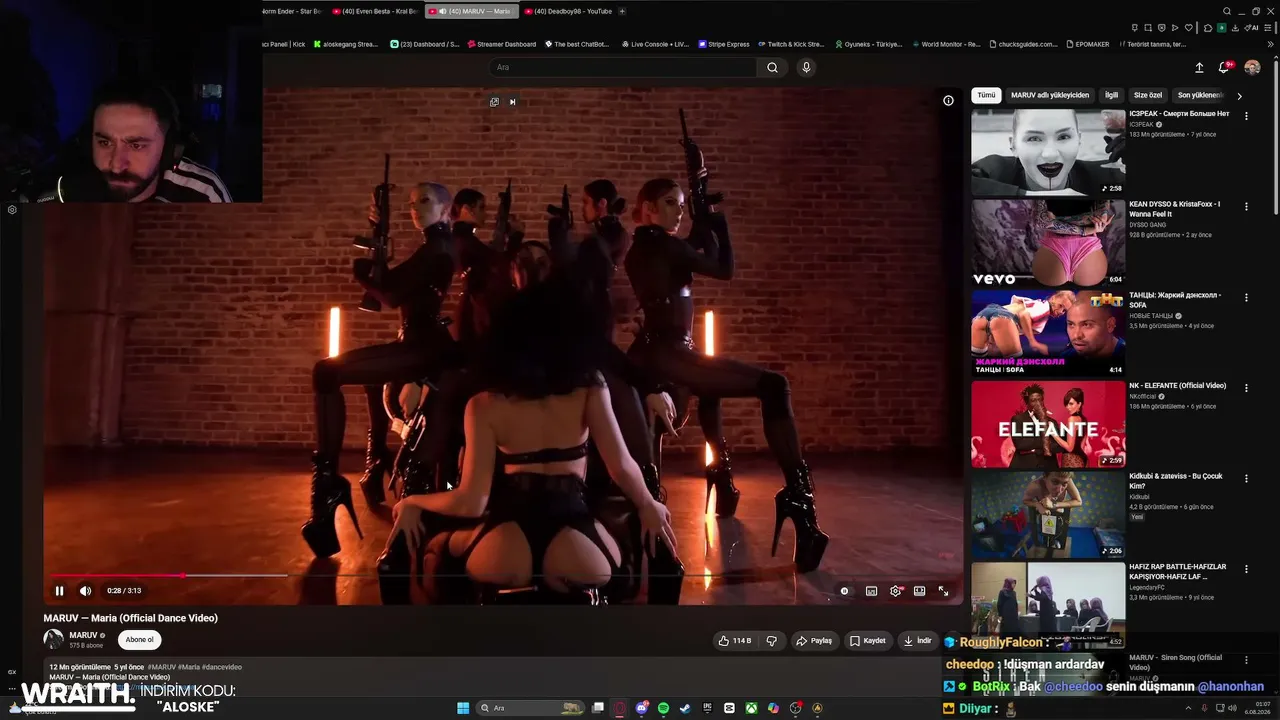Select the Son yüklenenler filter chip
1280x720 pixels.
1200,95
